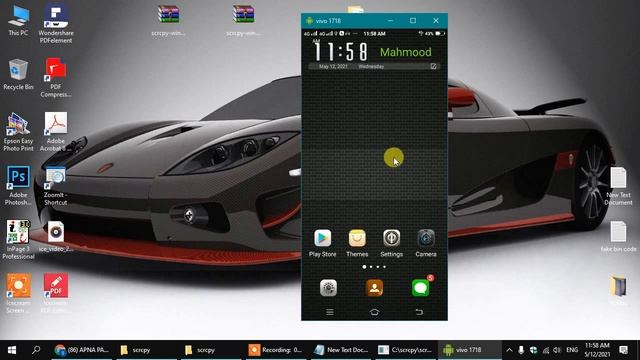The image size is (640, 360).
Task: Open the Action Center notifications
Action: point(623,350)
